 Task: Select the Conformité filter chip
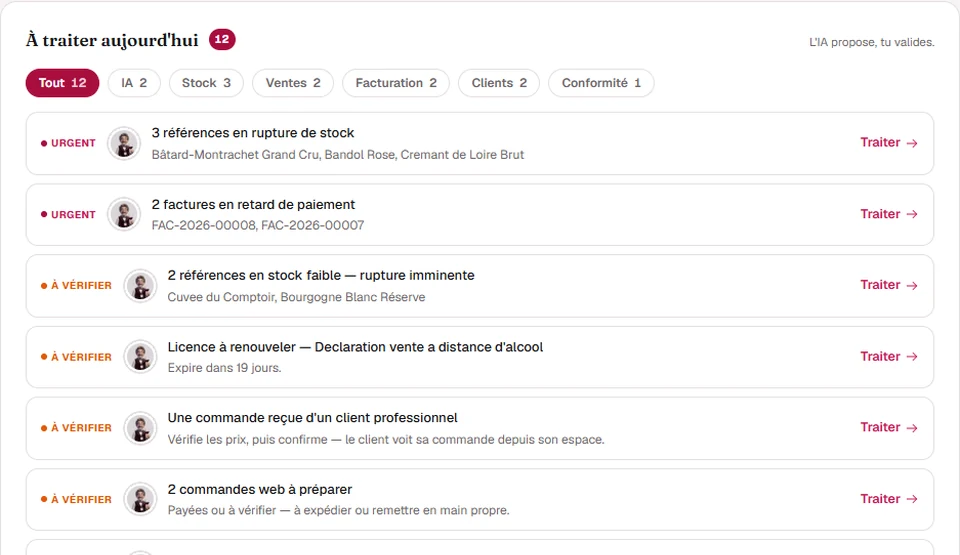click(601, 83)
